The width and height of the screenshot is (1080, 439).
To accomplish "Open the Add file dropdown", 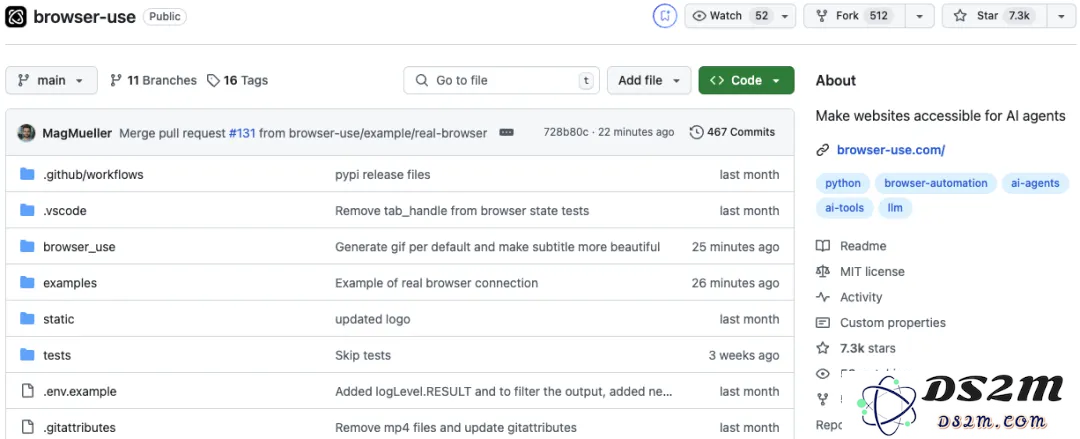I will (649, 81).
